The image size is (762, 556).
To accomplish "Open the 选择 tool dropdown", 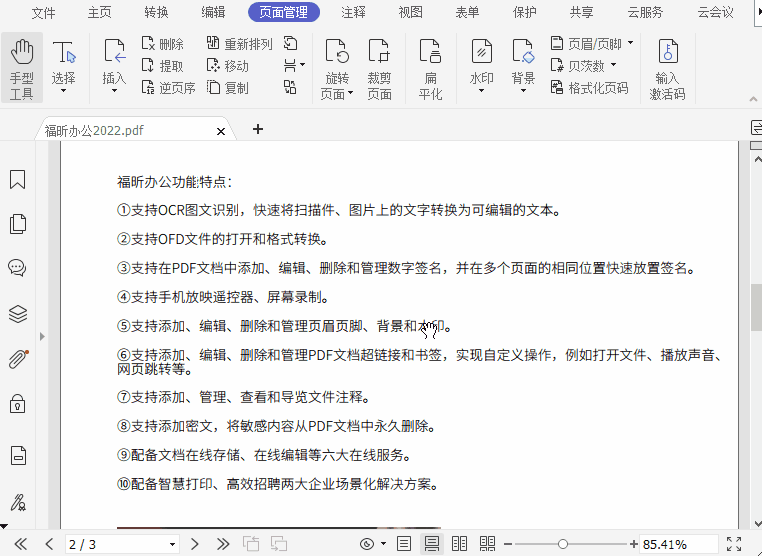I will [x=64, y=90].
